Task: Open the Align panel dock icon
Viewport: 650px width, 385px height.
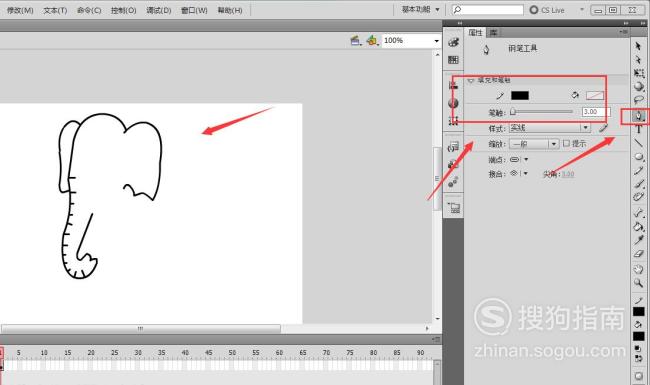Action: coord(454,85)
